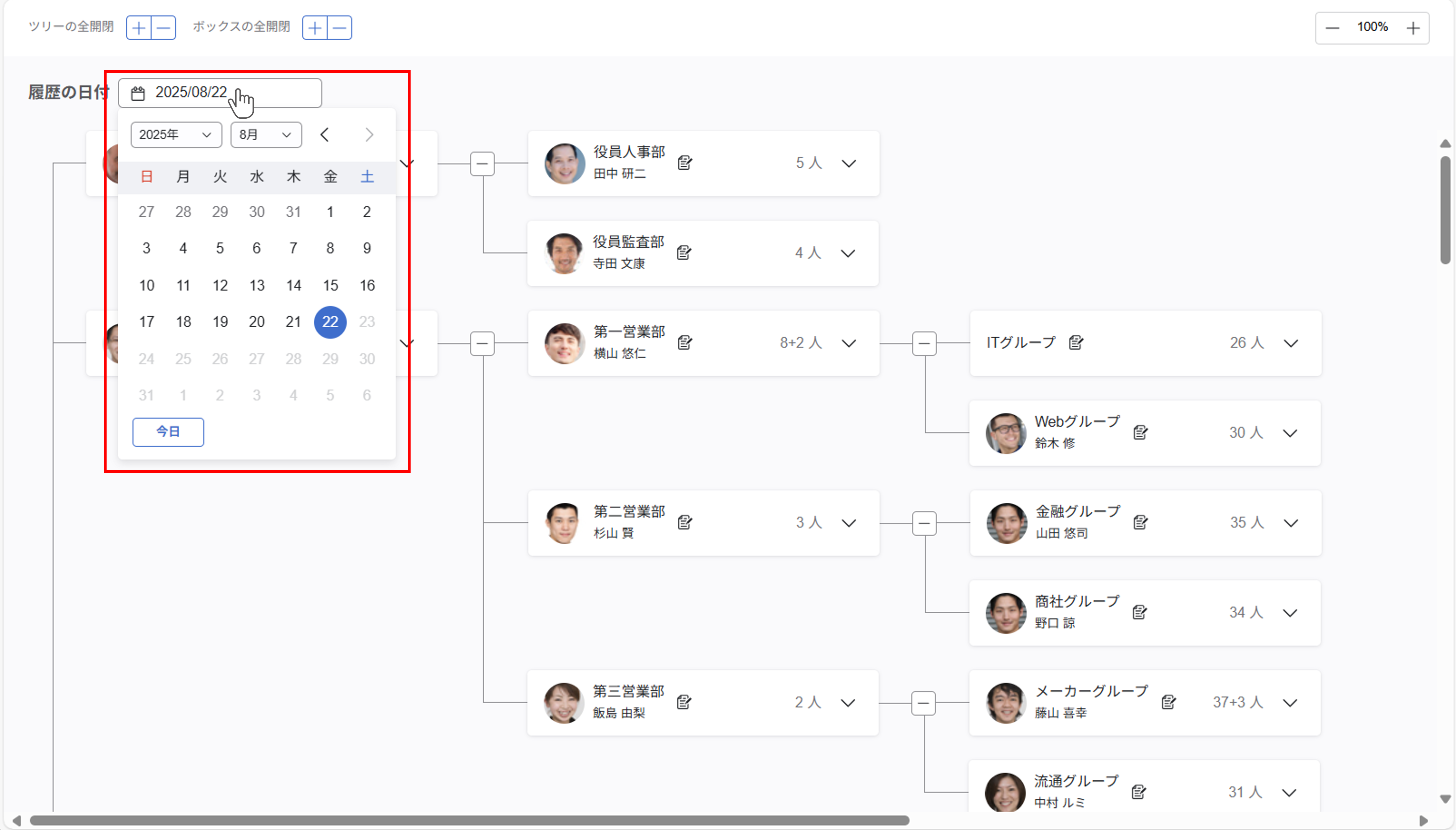Click the edit icon beside ITグループ
The image size is (1456, 830).
[x=1076, y=343]
